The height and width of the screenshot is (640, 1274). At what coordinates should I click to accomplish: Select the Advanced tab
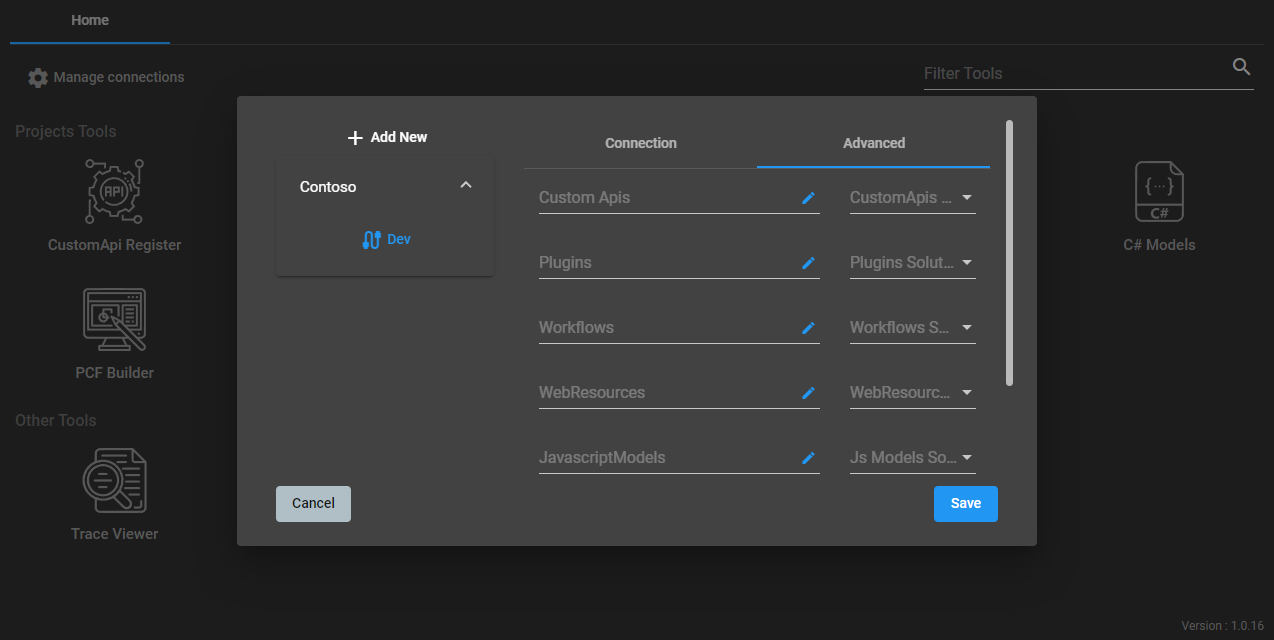873,143
